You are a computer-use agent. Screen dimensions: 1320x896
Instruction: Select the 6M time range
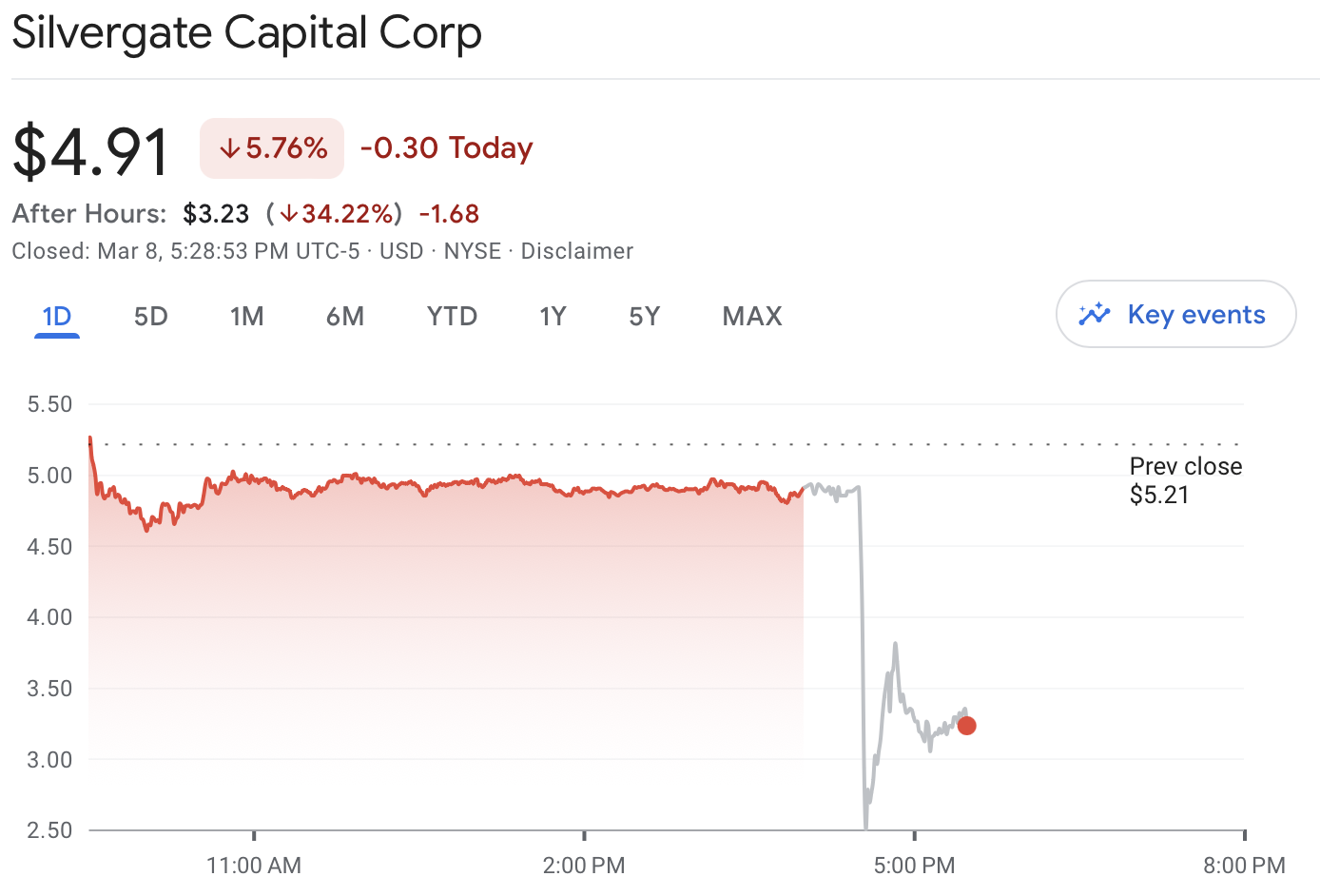click(345, 316)
